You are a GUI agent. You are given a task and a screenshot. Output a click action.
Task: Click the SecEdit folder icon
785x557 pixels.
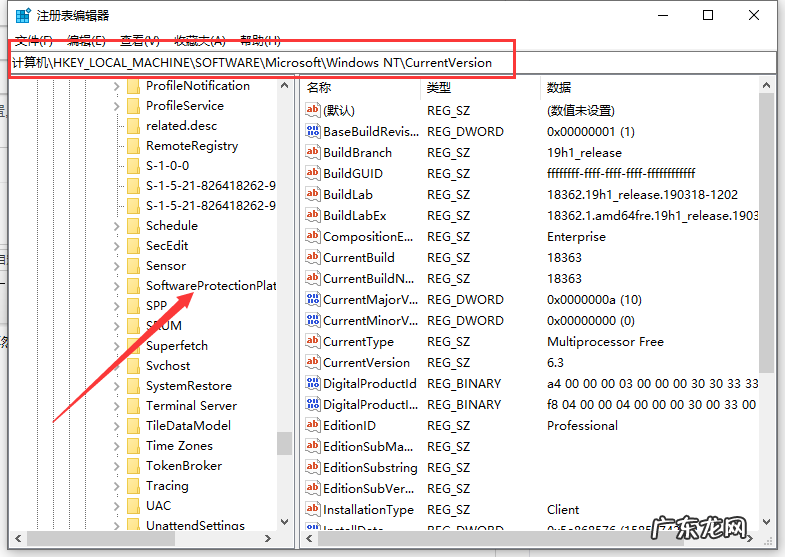click(x=133, y=246)
